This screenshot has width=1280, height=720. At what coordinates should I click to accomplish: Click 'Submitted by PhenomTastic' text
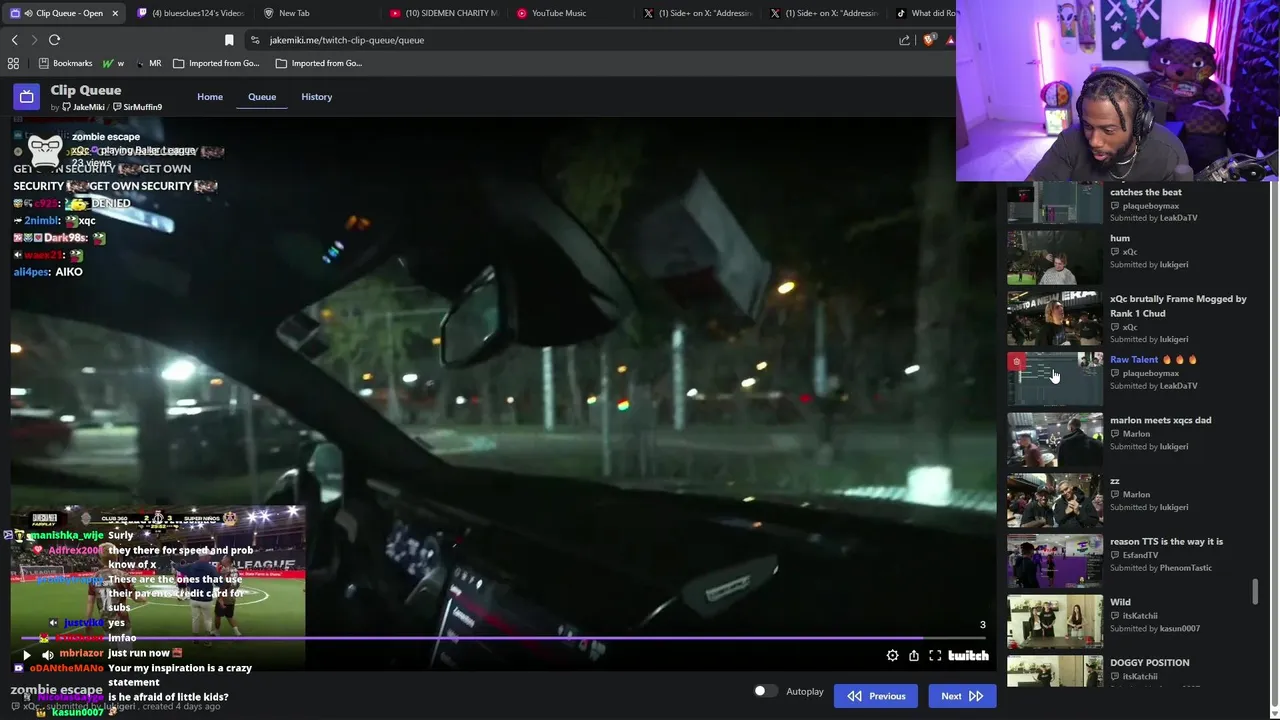point(1160,568)
